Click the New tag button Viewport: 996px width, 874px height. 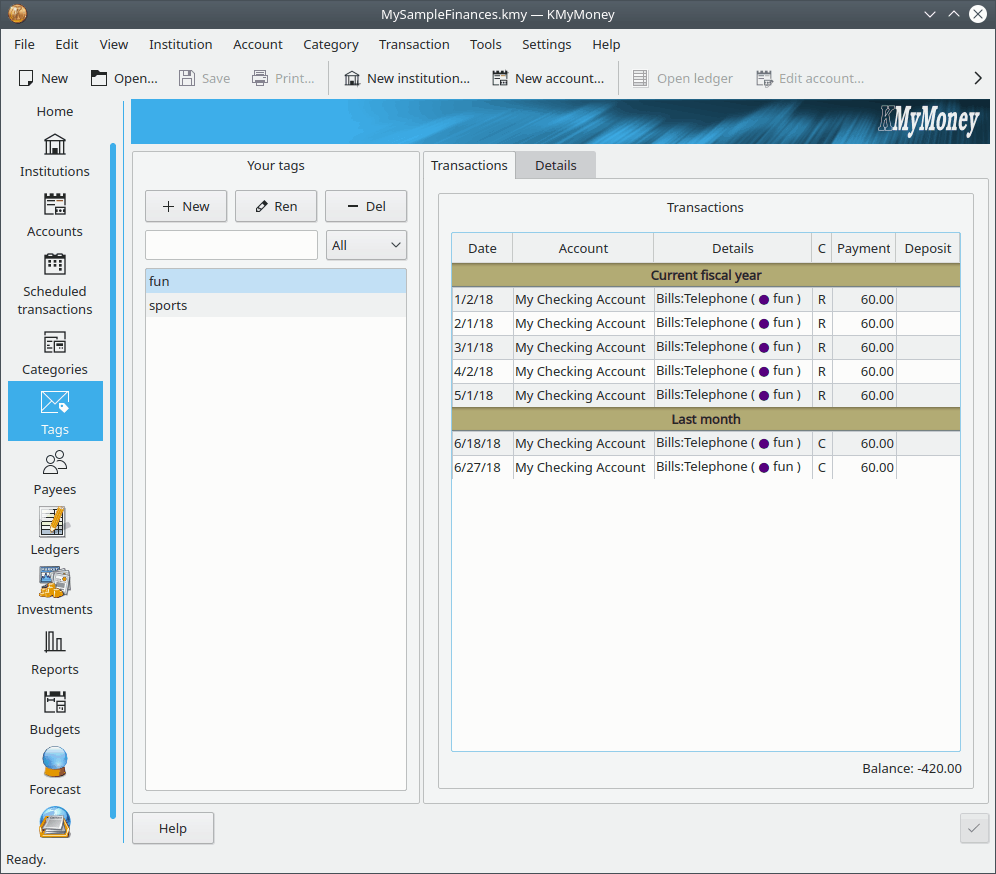pos(185,206)
